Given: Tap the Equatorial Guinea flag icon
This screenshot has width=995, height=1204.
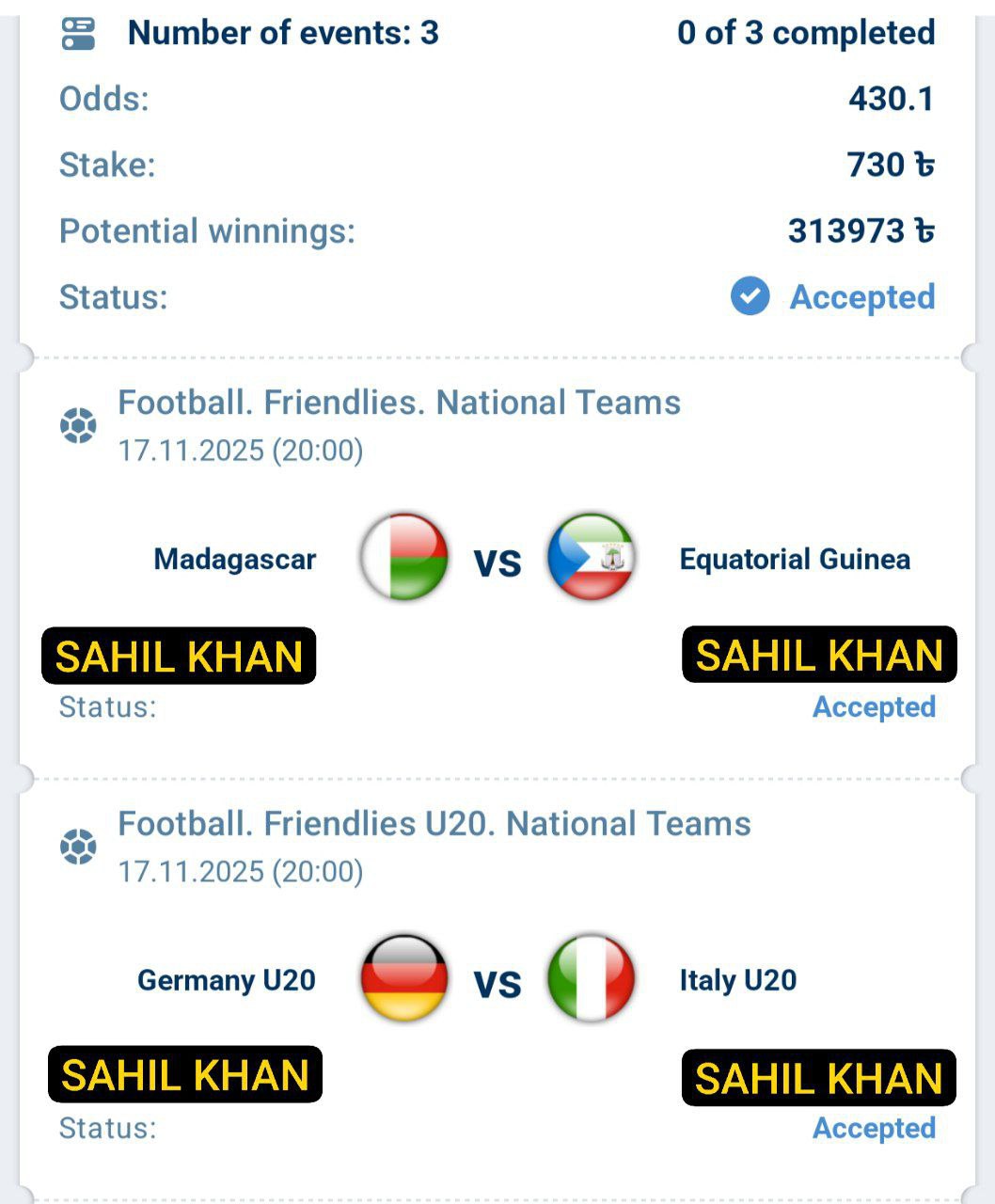Looking at the screenshot, I should coord(591,557).
